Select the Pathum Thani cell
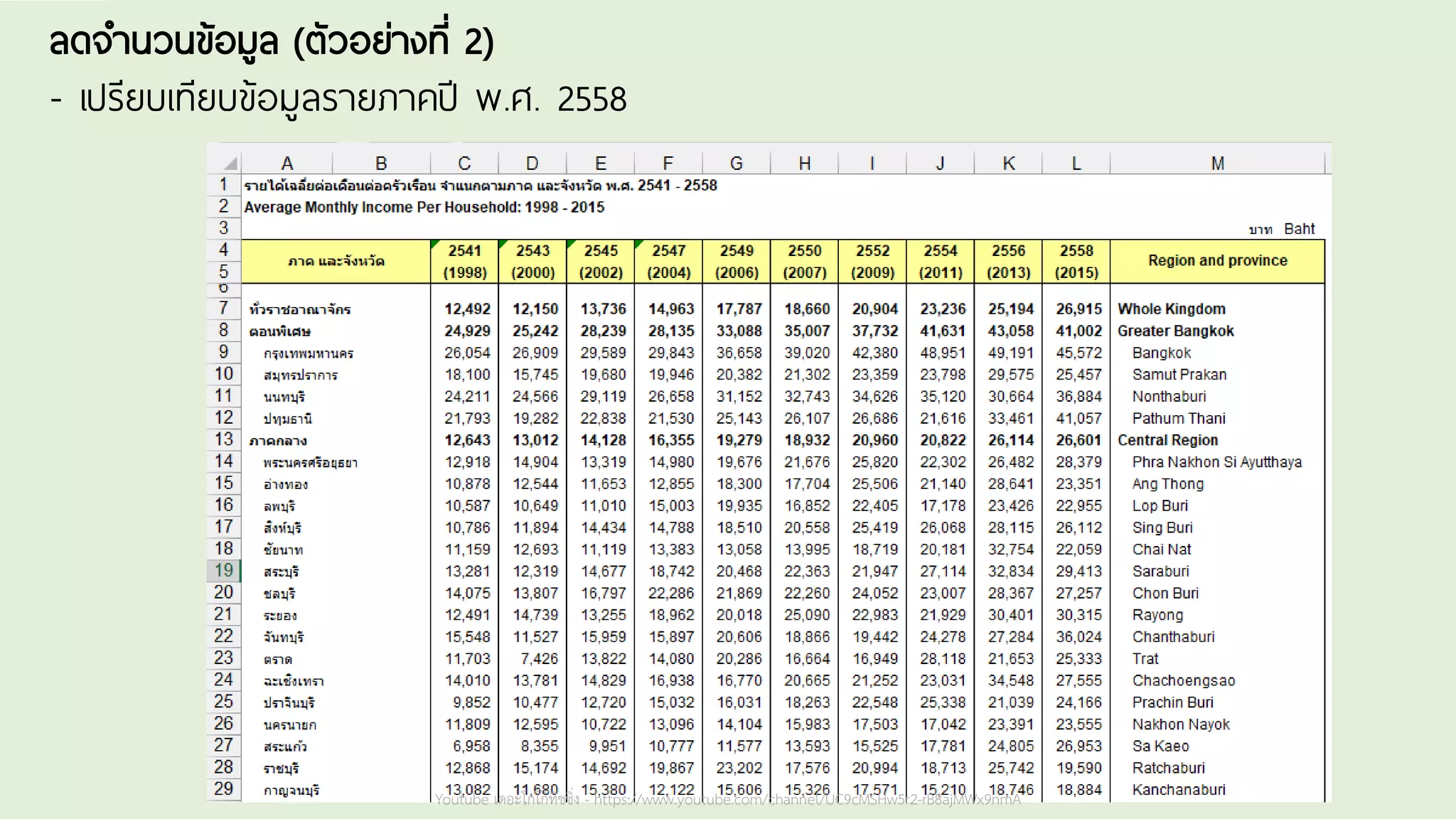The image size is (1456, 819). pyautogui.click(x=1178, y=418)
